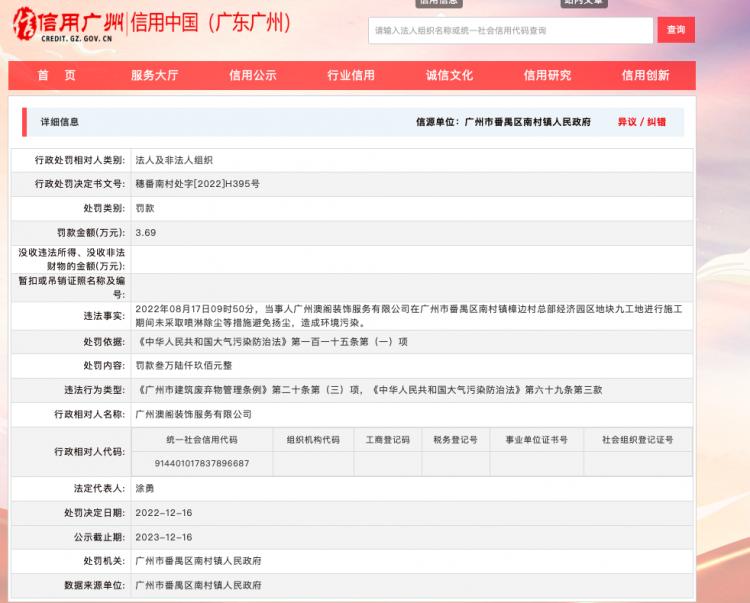Click the 社会组织登记证号 column header
The image size is (750, 603).
[x=638, y=439]
